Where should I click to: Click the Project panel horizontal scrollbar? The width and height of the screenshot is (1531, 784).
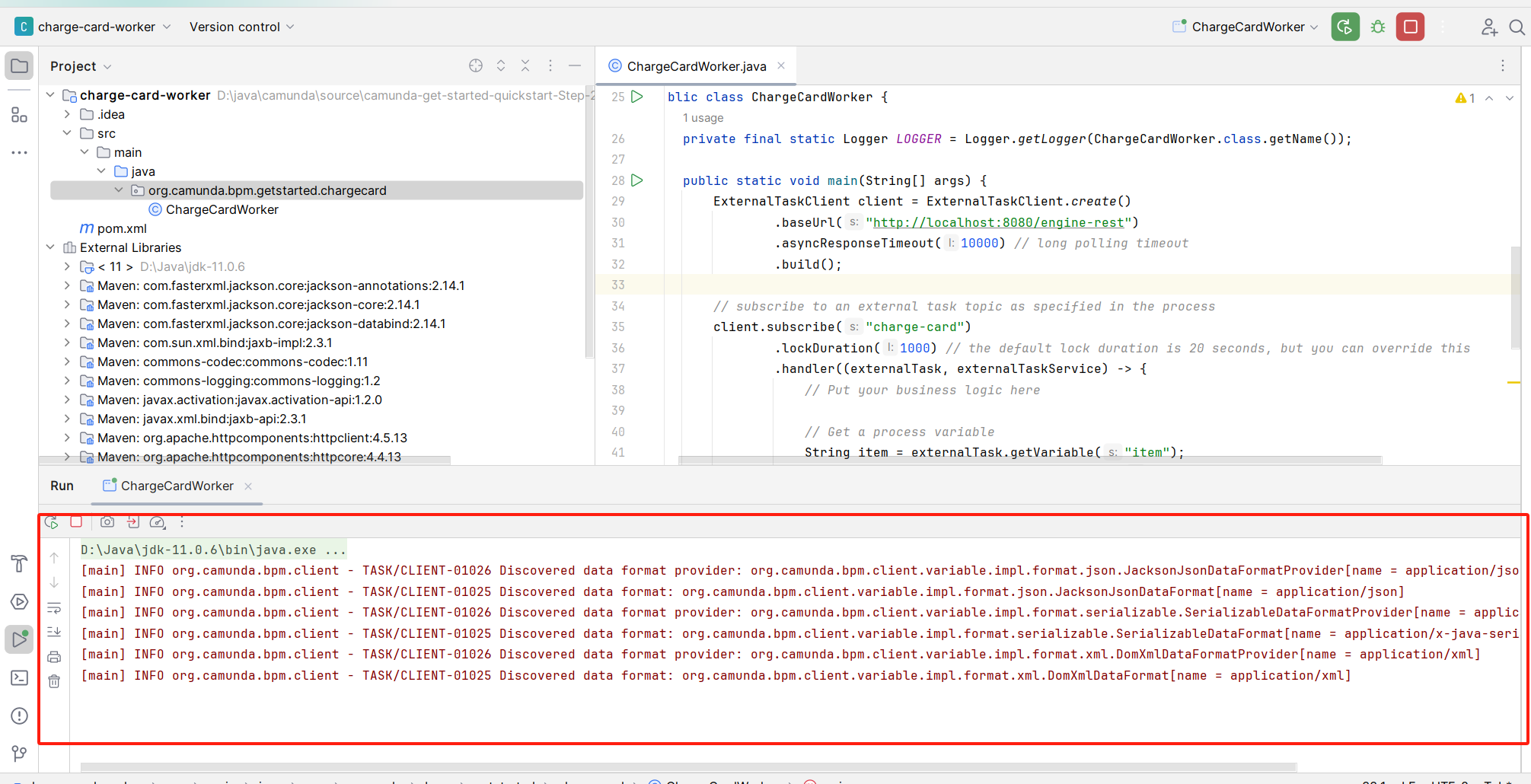[x=244, y=460]
